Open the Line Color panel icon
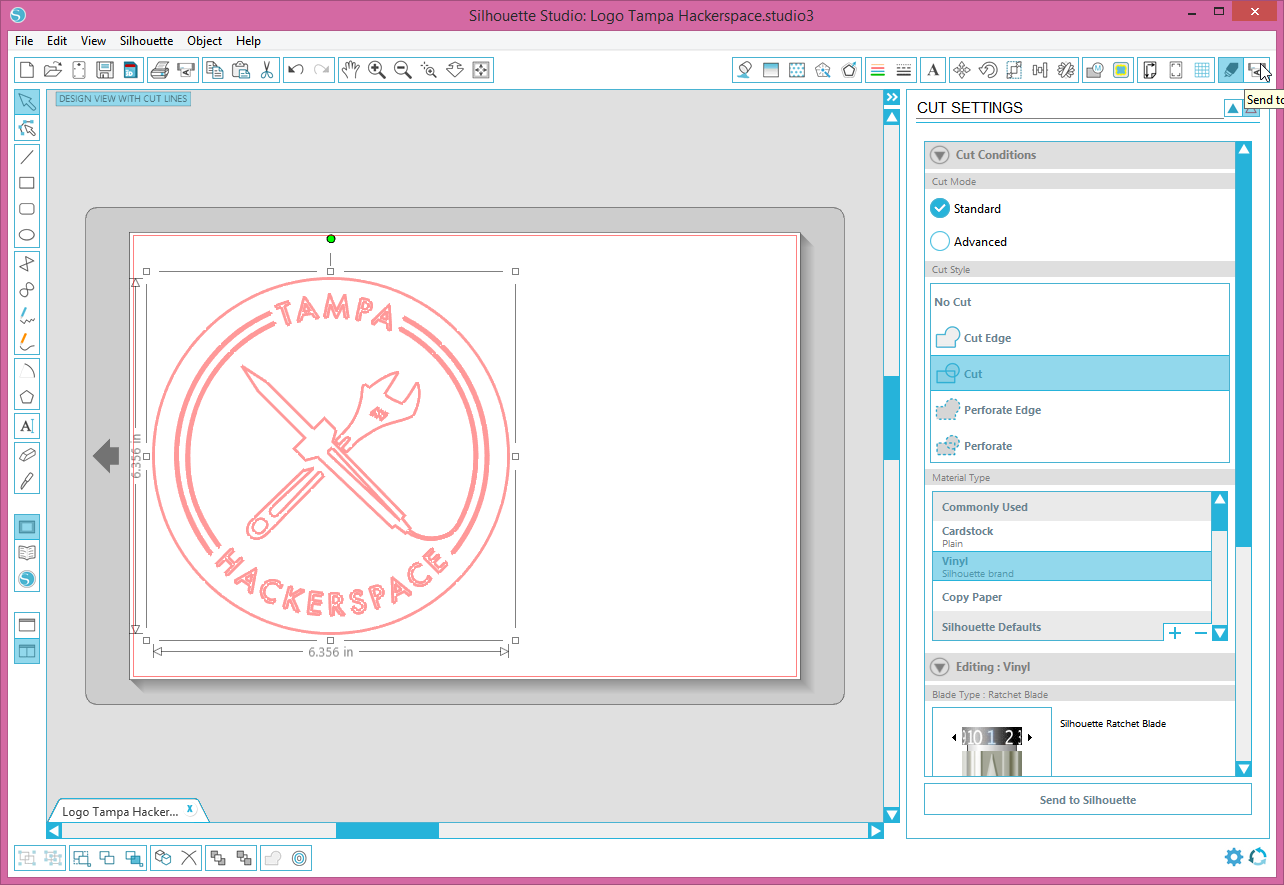 [x=877, y=70]
